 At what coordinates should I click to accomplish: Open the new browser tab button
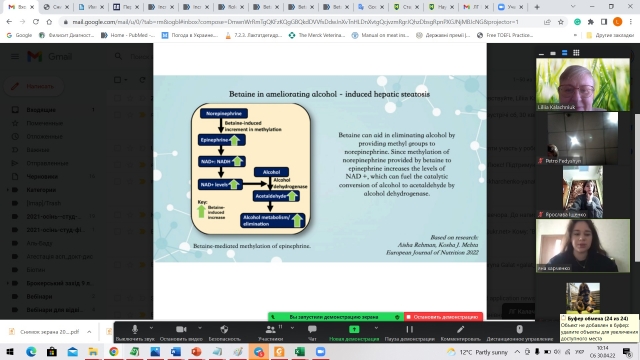click(x=537, y=7)
